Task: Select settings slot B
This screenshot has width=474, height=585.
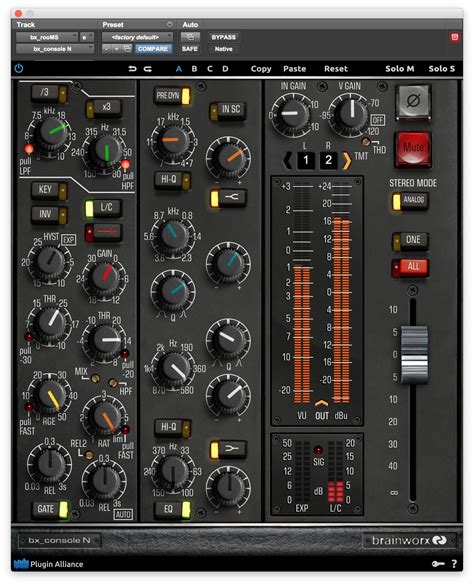Action: coord(194,69)
